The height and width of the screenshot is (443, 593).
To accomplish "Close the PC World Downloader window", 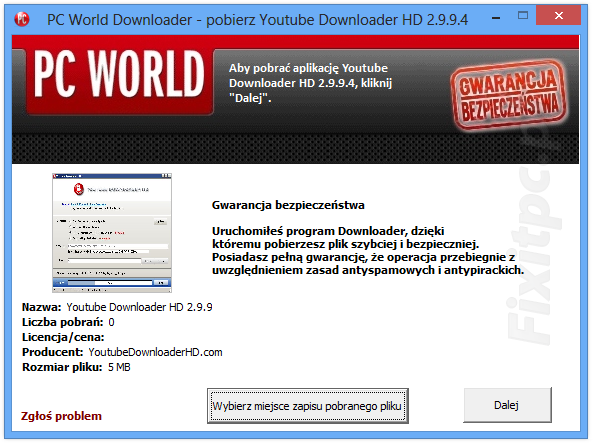I will (x=559, y=16).
